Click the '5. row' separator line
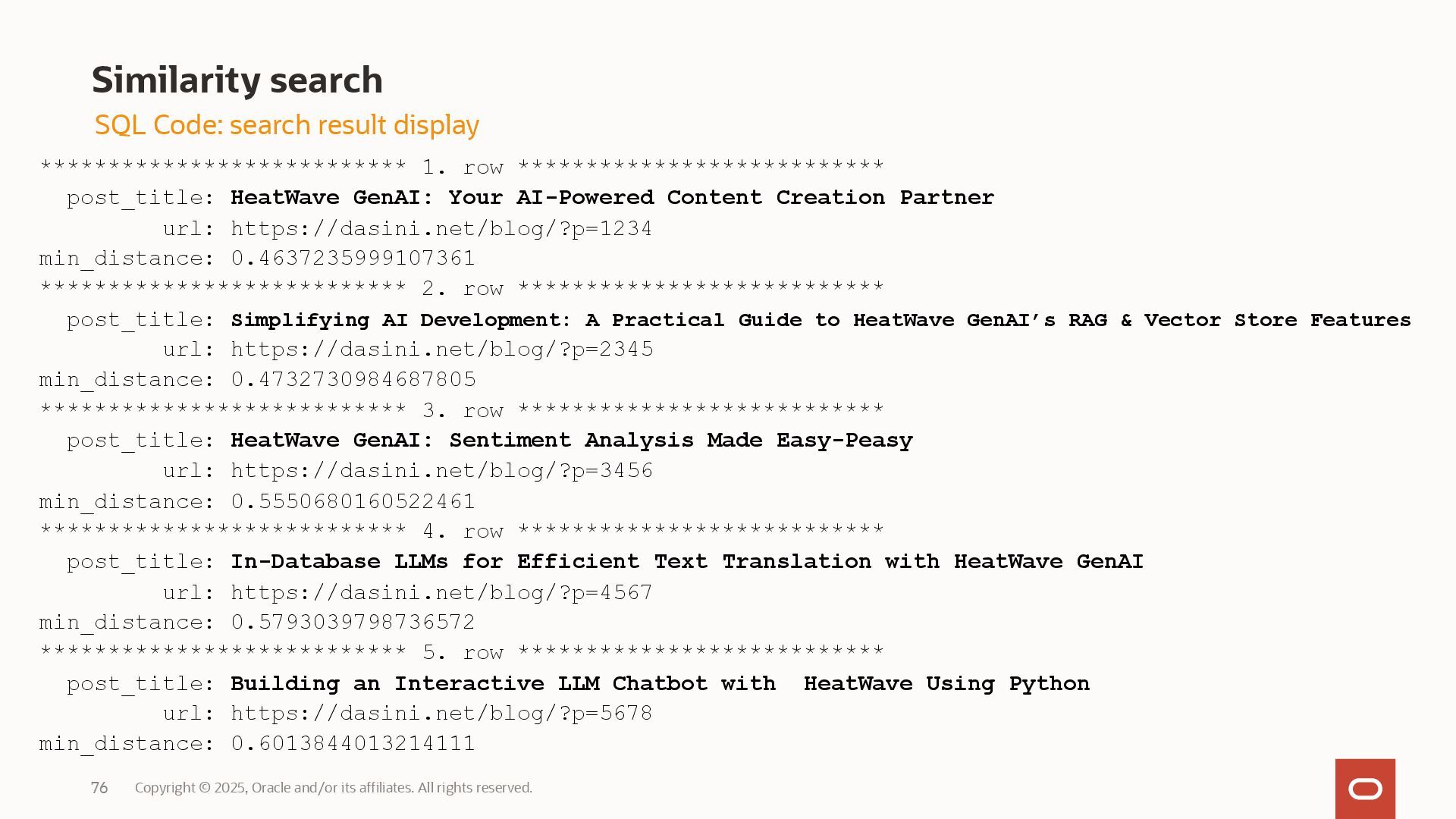 click(x=462, y=652)
